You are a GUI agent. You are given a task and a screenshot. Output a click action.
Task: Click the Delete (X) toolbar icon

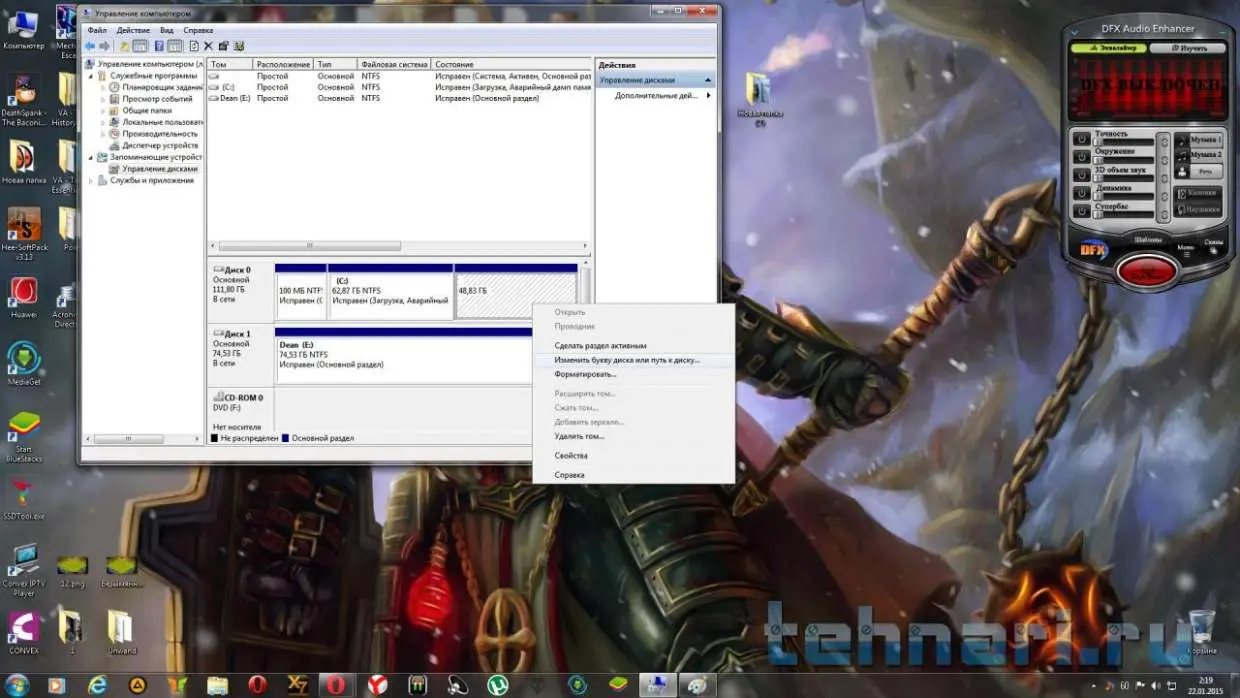[208, 46]
